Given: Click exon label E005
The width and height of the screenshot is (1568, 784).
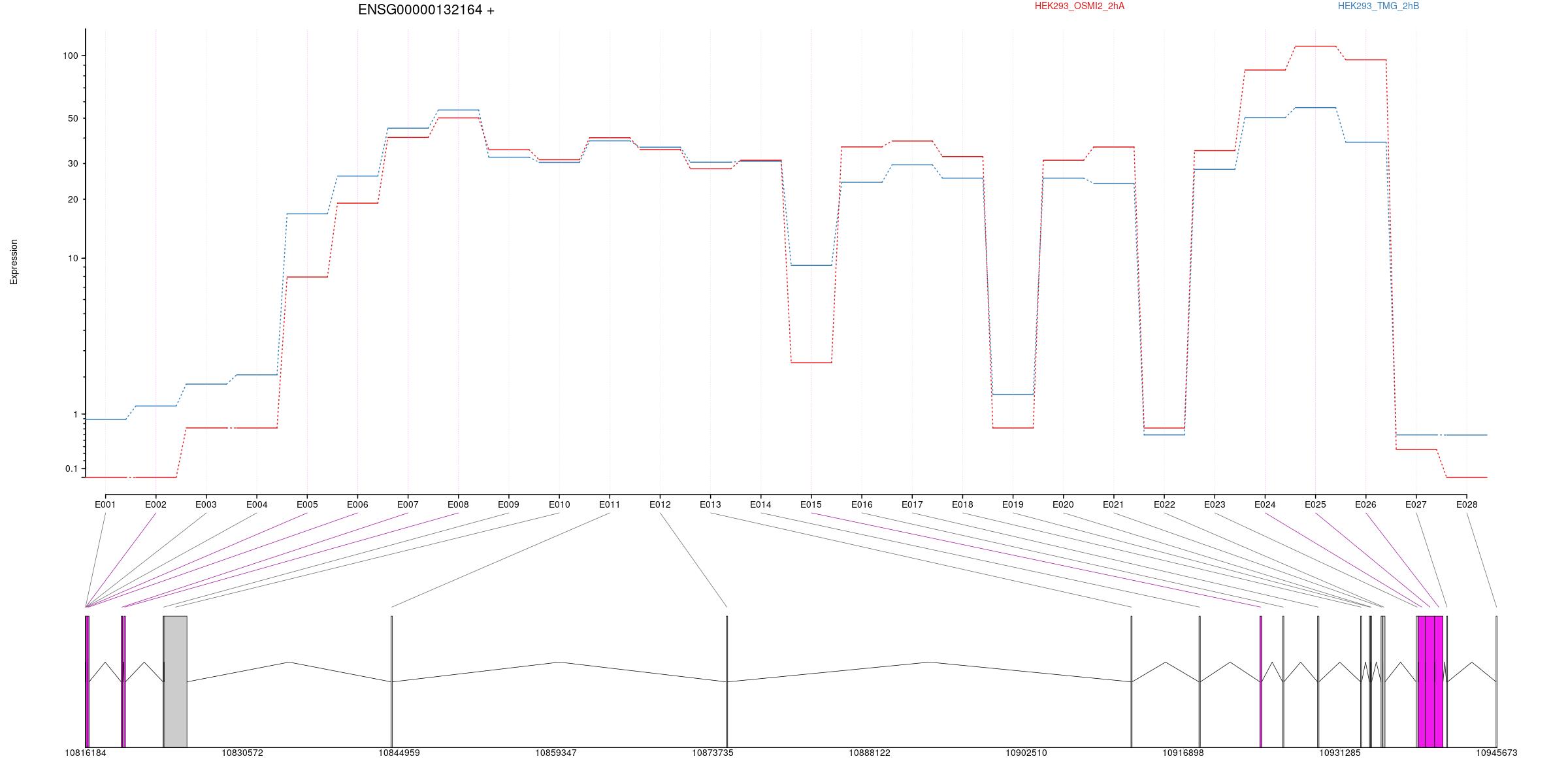Looking at the screenshot, I should pyautogui.click(x=307, y=504).
